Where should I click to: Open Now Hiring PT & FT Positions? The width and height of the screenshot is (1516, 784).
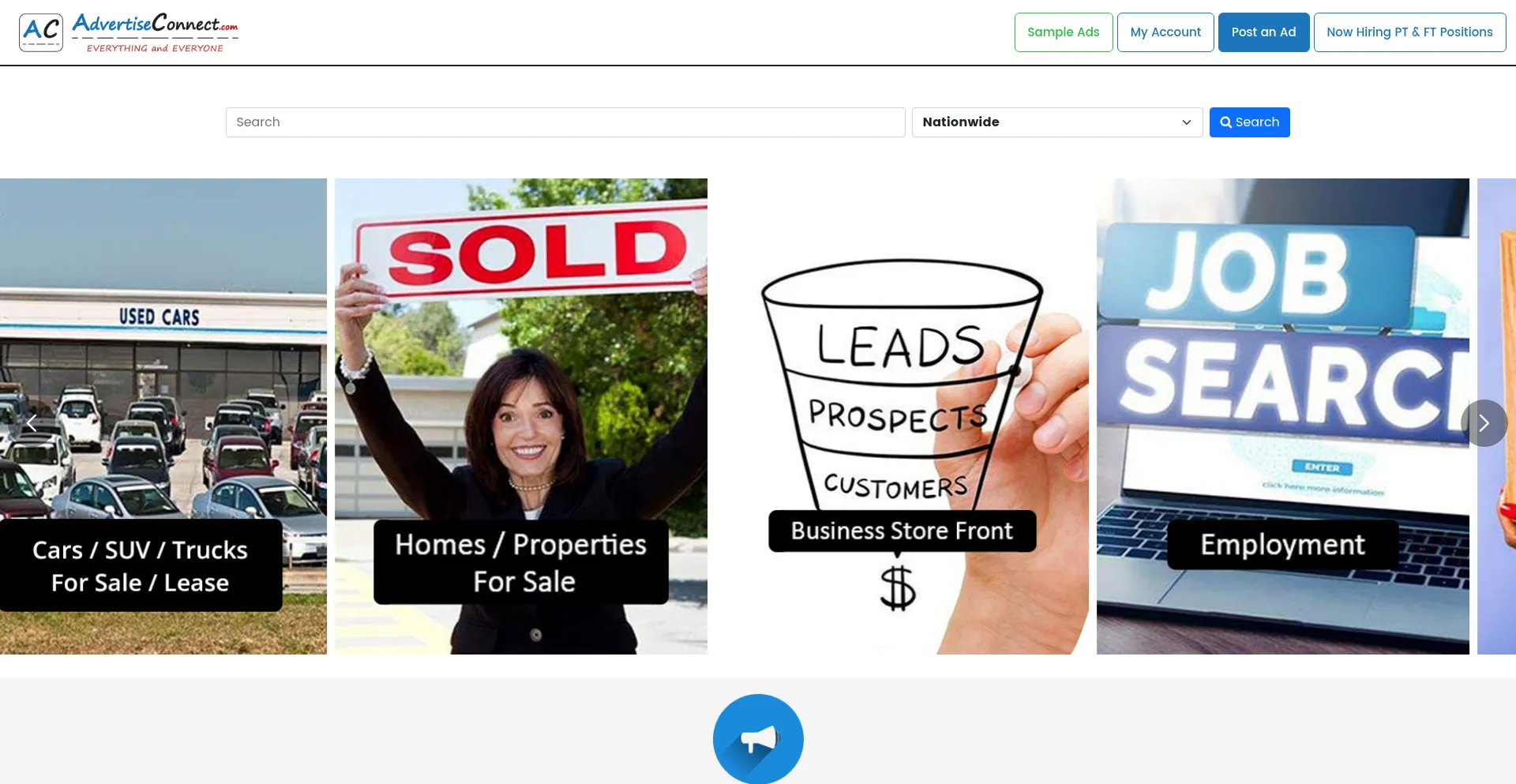(1409, 32)
